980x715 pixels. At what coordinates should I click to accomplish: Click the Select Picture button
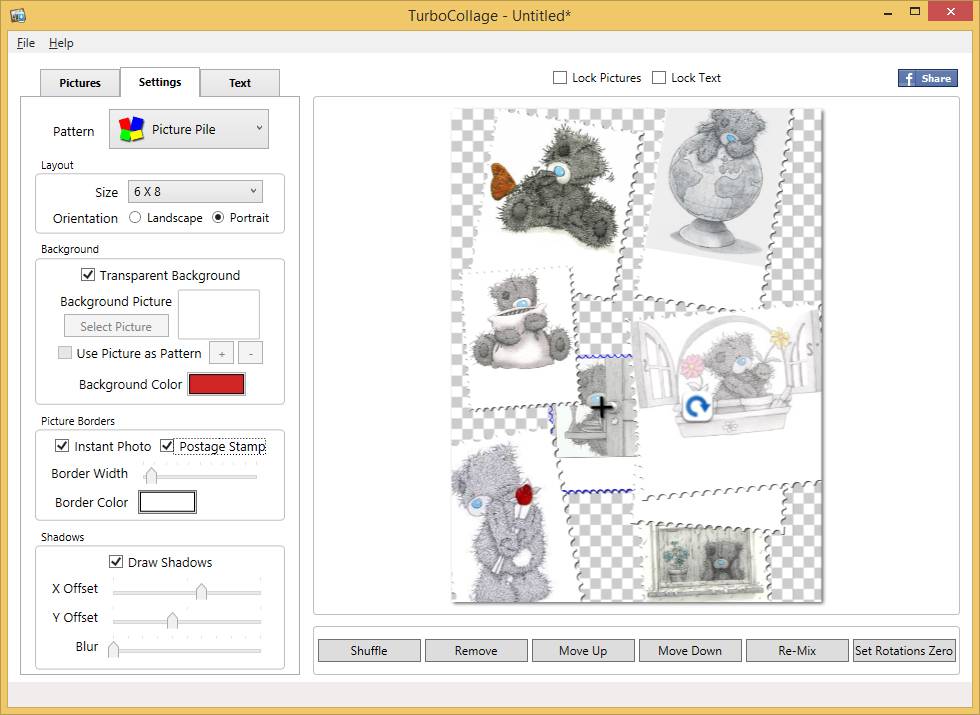click(116, 326)
